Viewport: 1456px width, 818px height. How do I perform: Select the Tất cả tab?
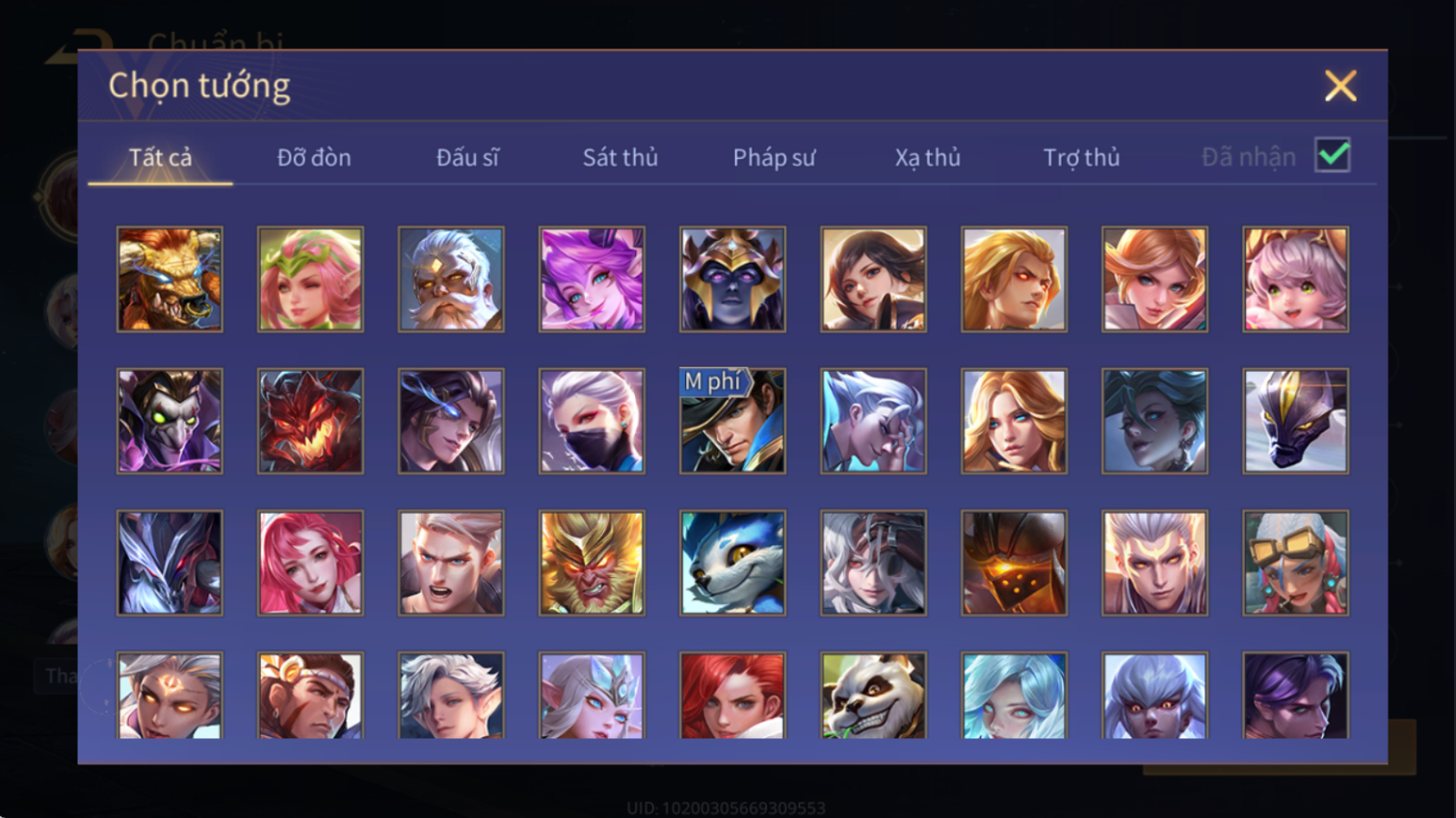click(x=160, y=157)
